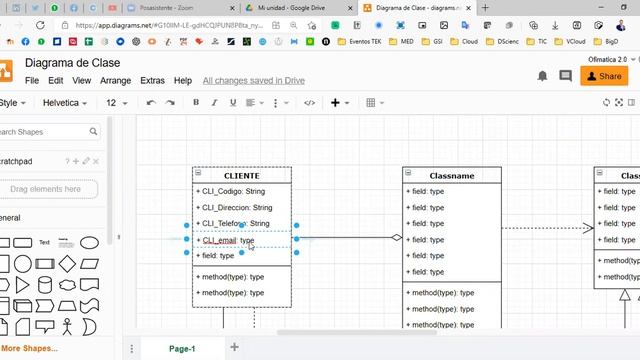Toggle bold formatting in toolbar
The image size is (640, 360).
(196, 102)
